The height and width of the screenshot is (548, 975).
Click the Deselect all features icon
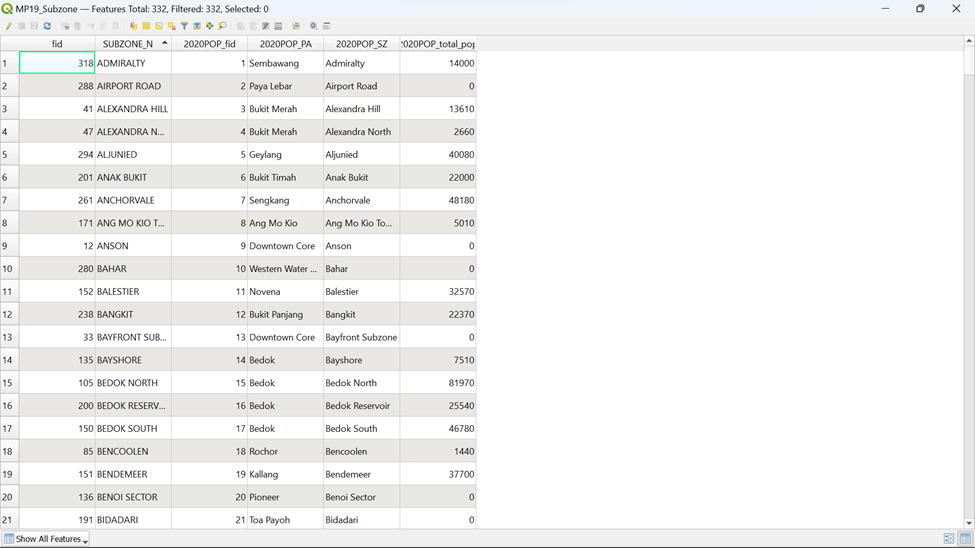point(171,26)
